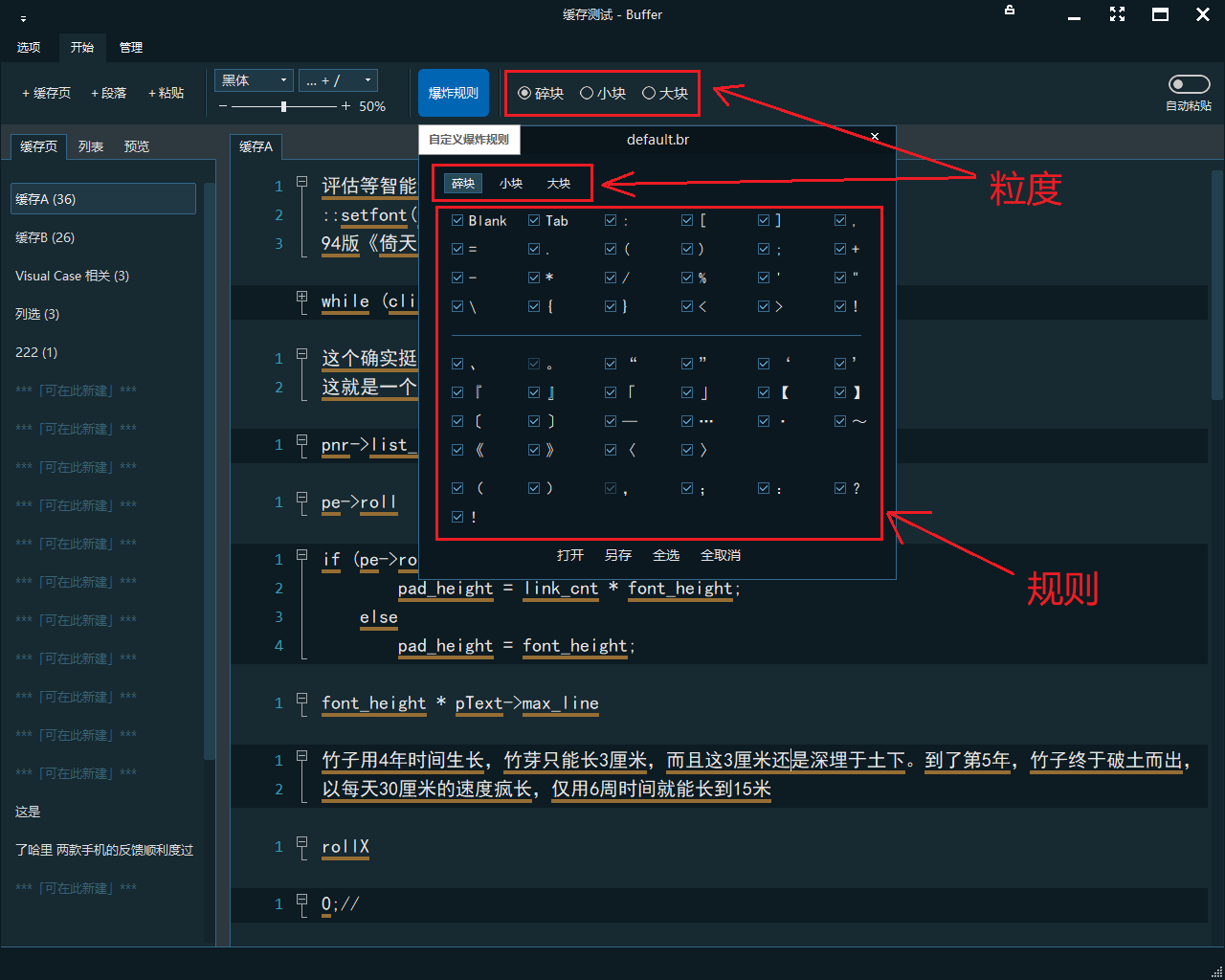Uncheck the Tab checkbox in rules
The image size is (1225, 980).
(x=534, y=220)
